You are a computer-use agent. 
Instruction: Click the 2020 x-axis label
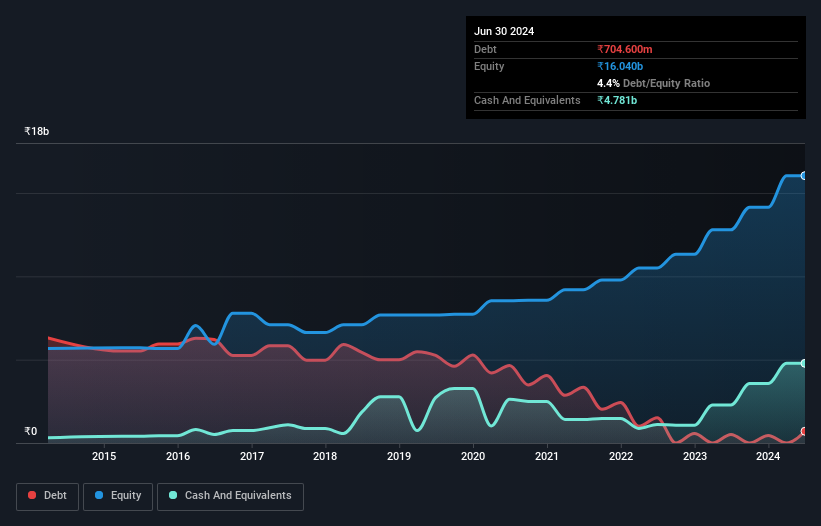(473, 456)
